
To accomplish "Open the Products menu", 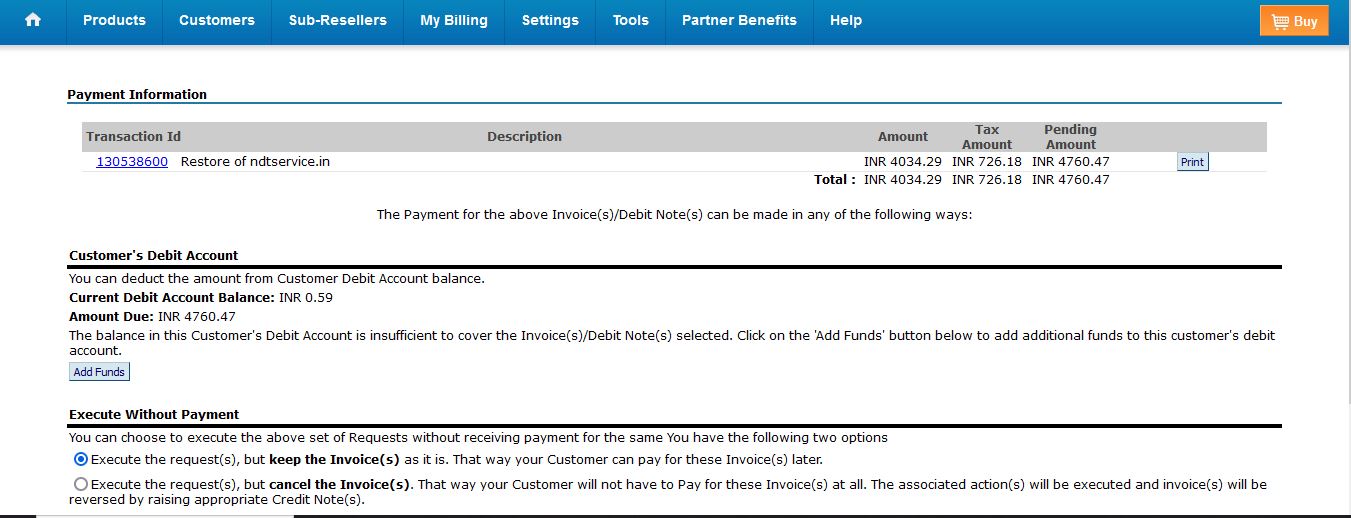I will click(x=114, y=20).
